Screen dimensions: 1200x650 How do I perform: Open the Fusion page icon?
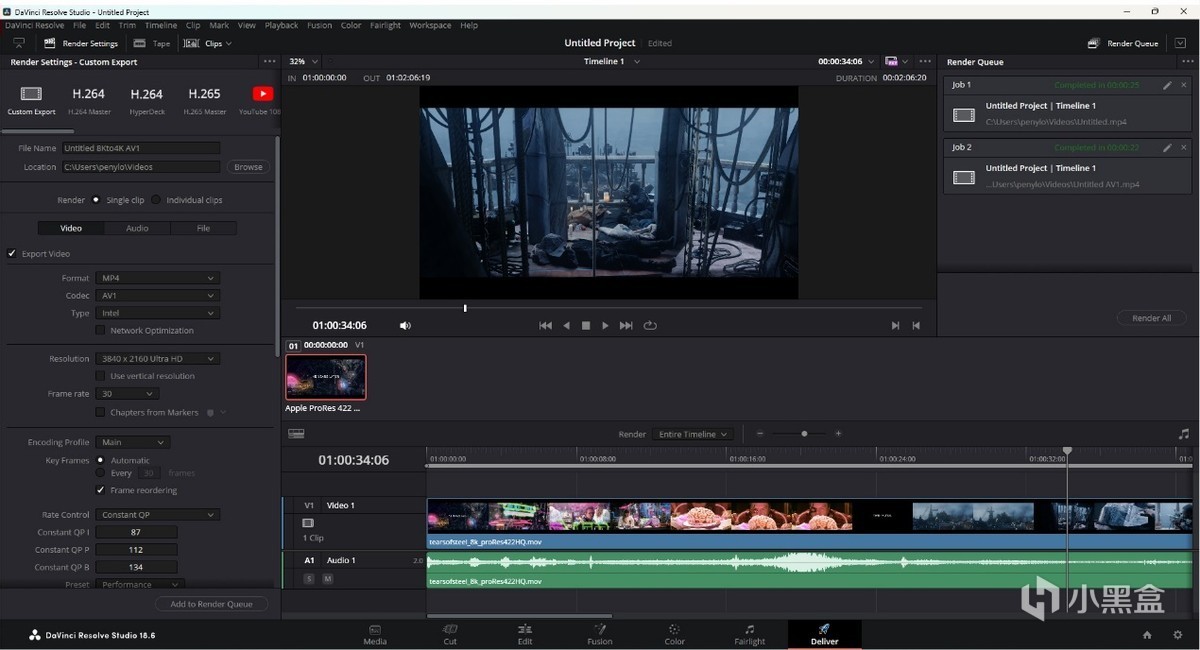pos(599,630)
